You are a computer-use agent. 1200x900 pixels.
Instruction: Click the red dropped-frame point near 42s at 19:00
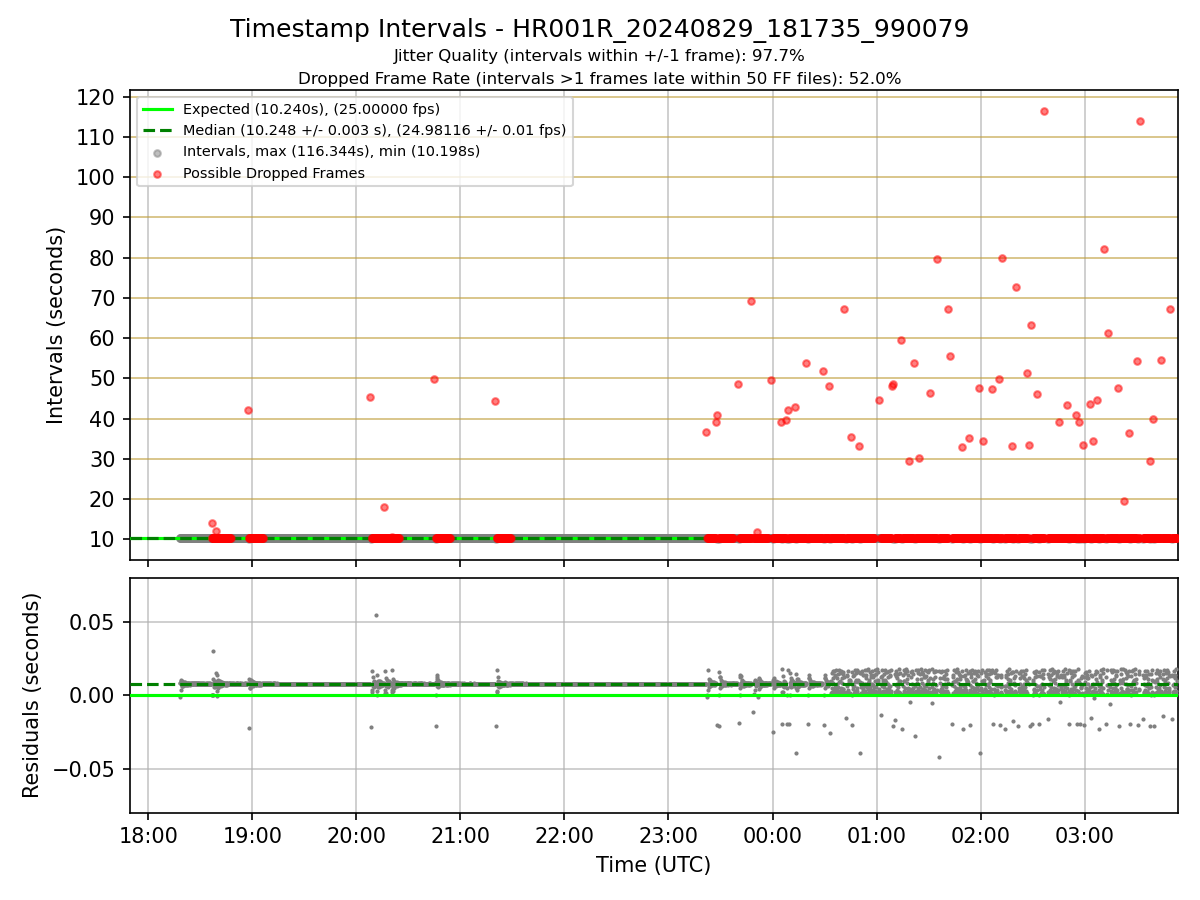[x=248, y=410]
